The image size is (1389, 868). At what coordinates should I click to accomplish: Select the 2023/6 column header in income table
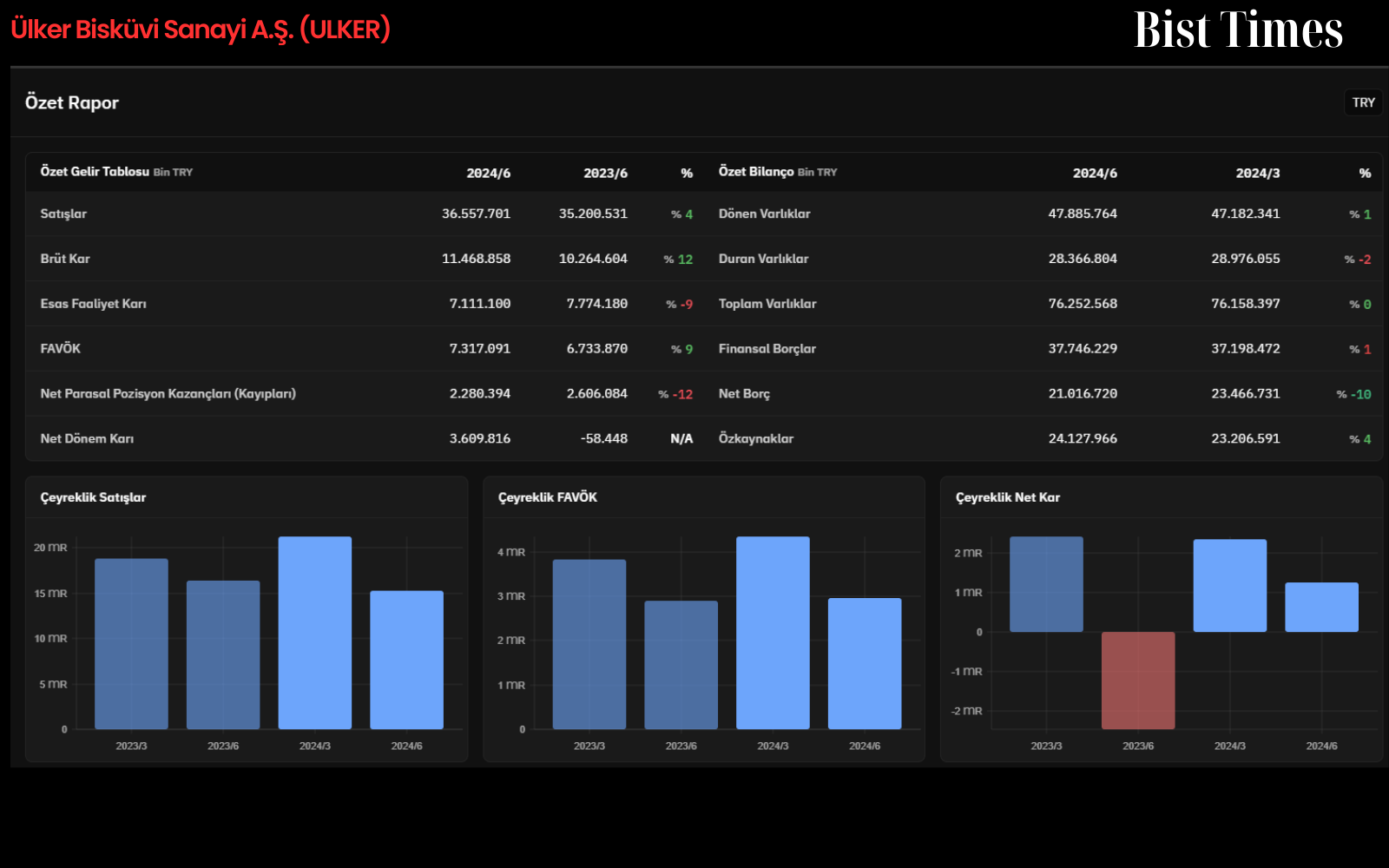(605, 173)
